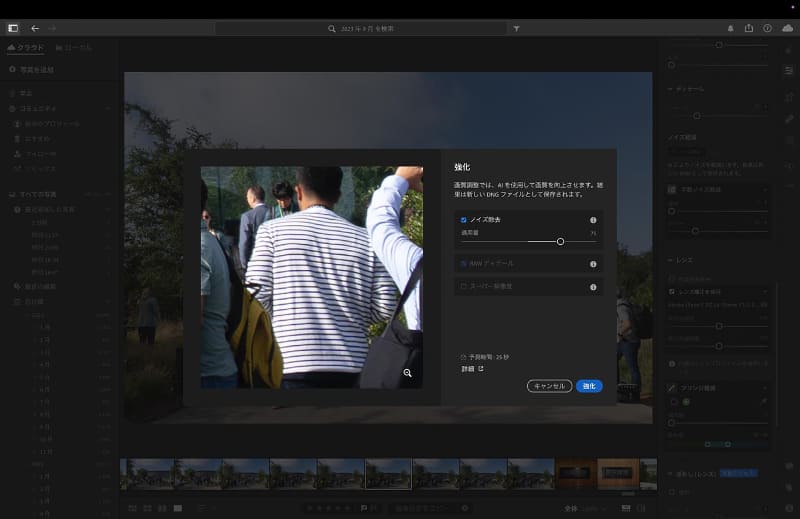Click the search field in top bar
800x519 pixels.
tap(361, 29)
